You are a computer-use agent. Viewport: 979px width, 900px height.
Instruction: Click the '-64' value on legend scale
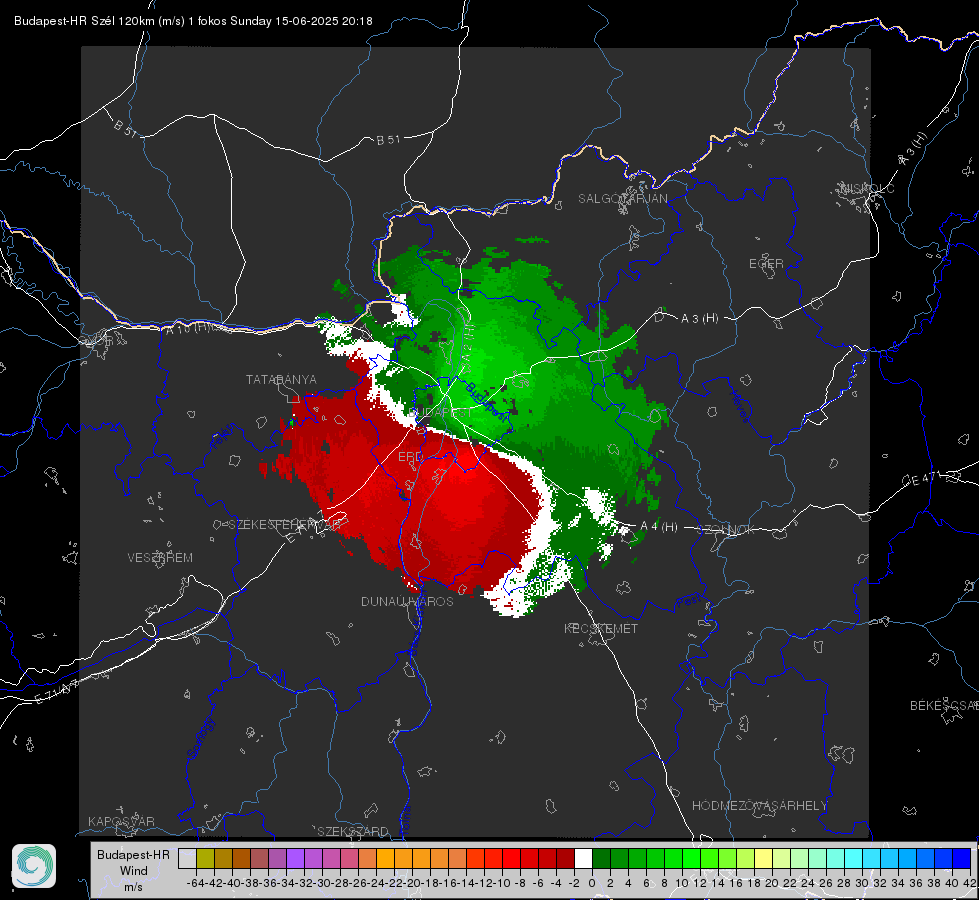[x=196, y=883]
